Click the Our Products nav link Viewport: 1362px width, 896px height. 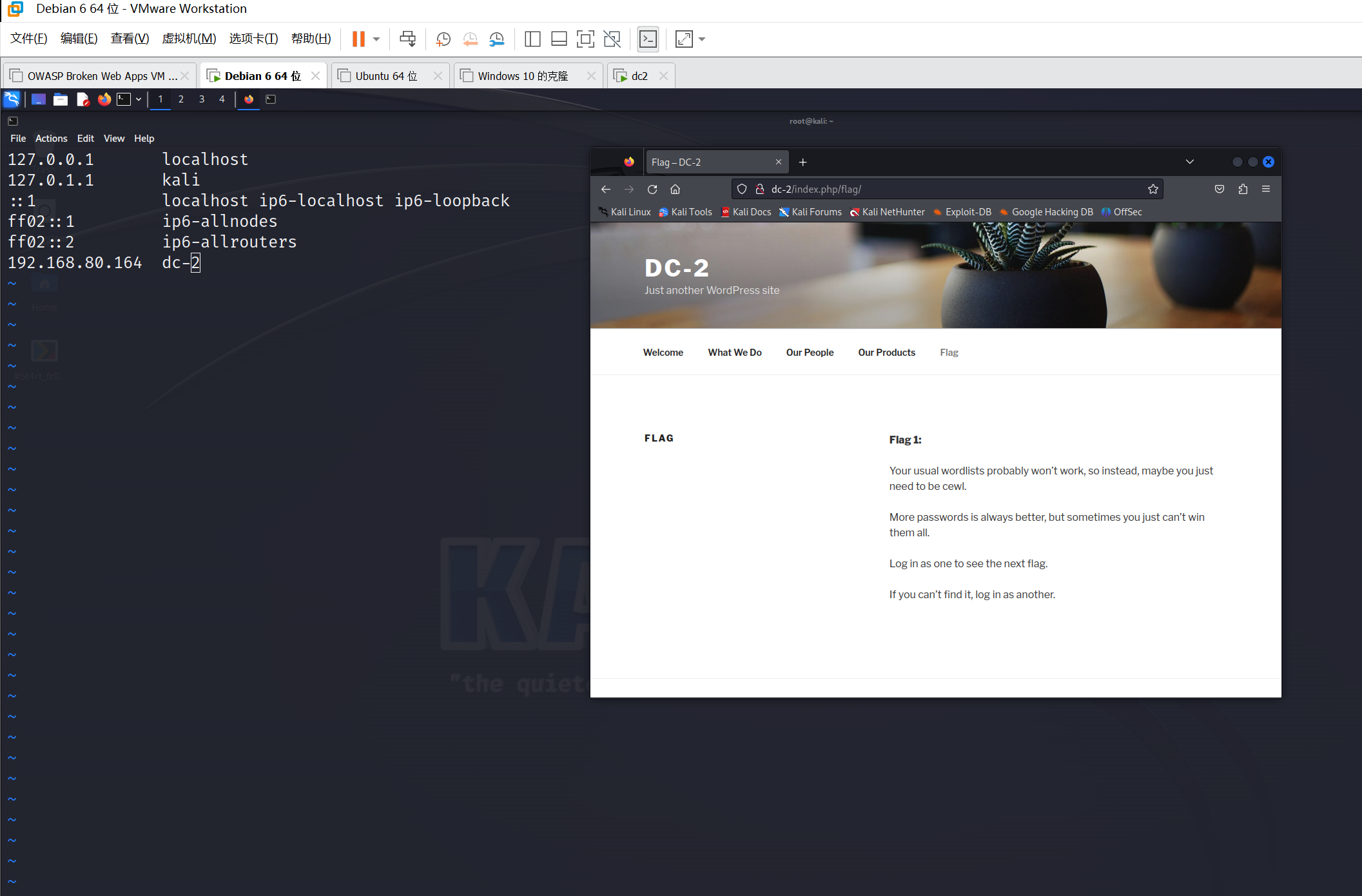[886, 353]
